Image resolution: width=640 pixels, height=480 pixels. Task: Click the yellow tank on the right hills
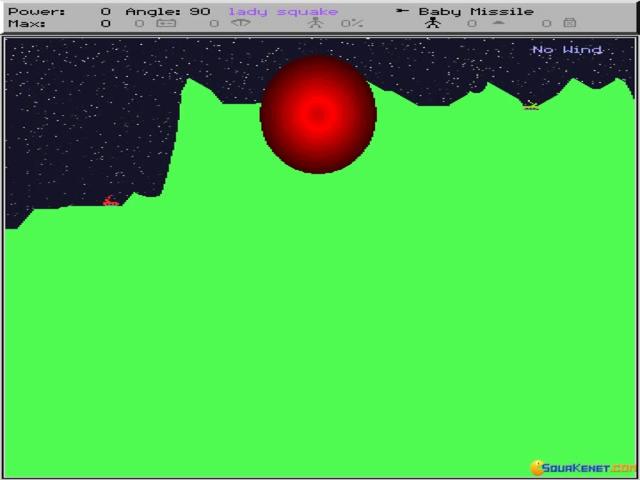[531, 106]
